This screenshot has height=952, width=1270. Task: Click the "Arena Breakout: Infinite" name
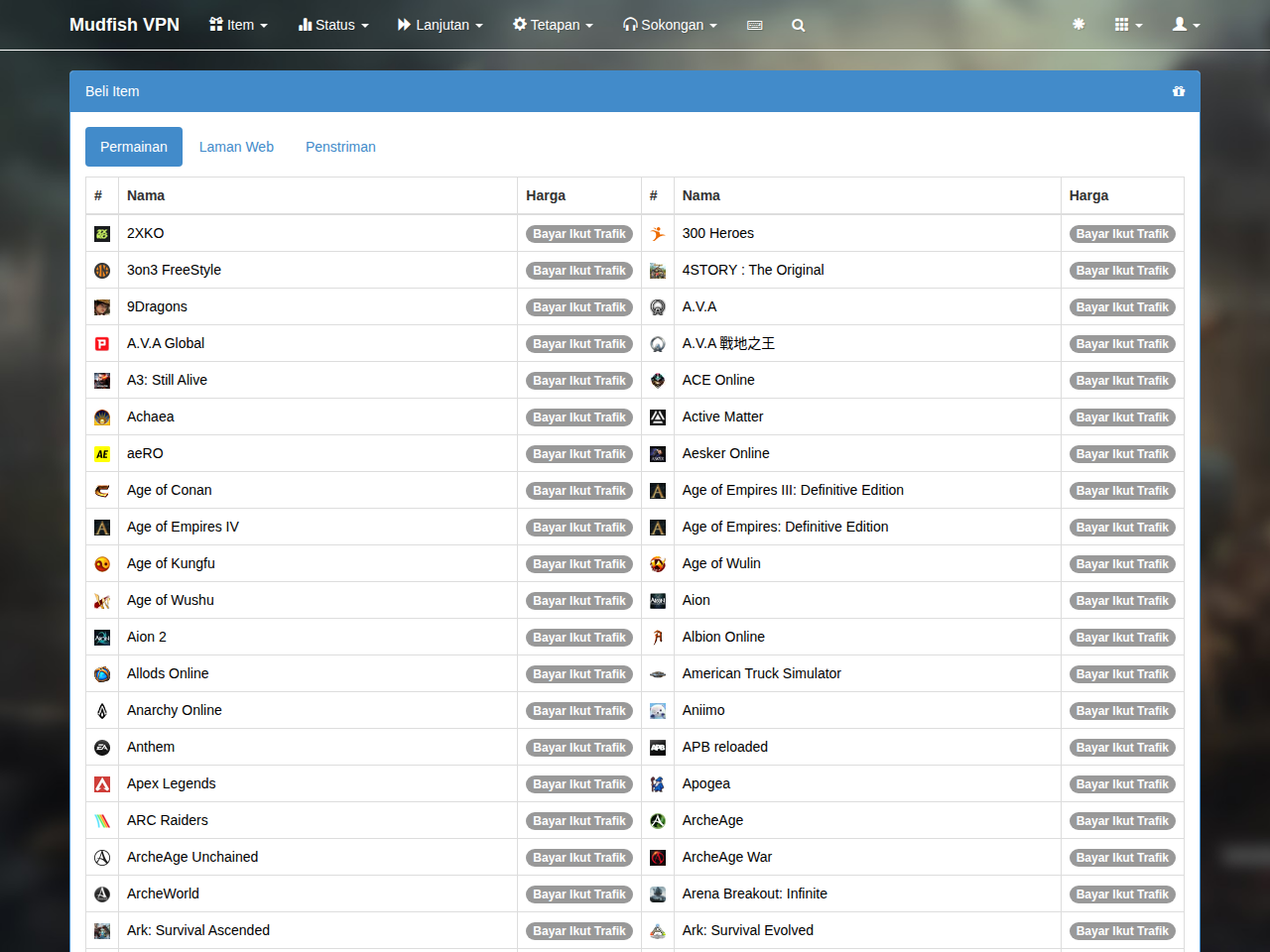754,893
